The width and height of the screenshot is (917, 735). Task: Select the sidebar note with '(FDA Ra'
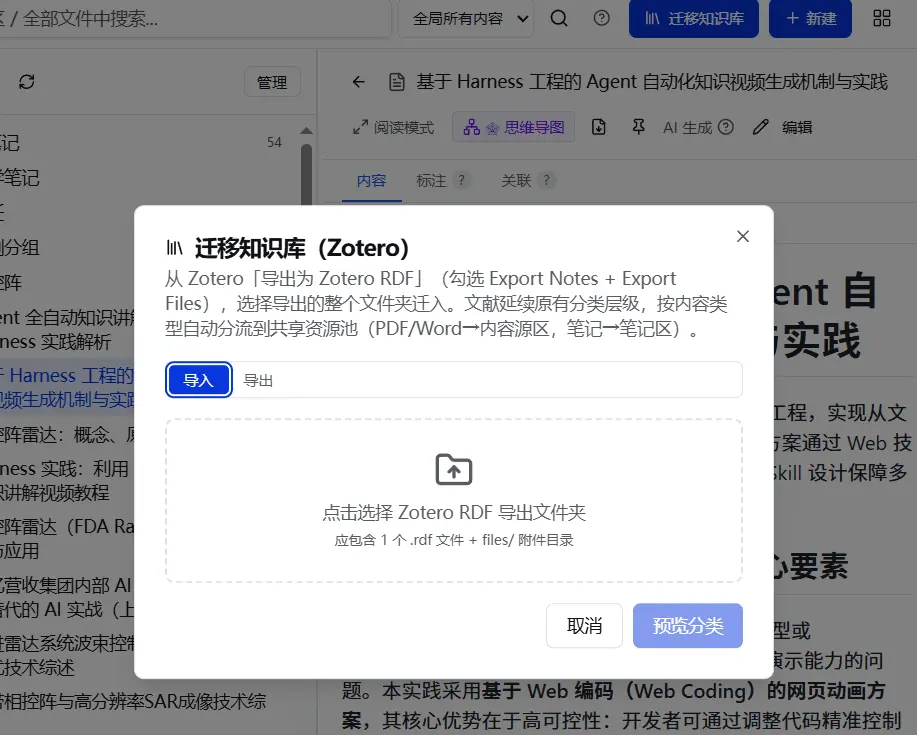pos(67,539)
